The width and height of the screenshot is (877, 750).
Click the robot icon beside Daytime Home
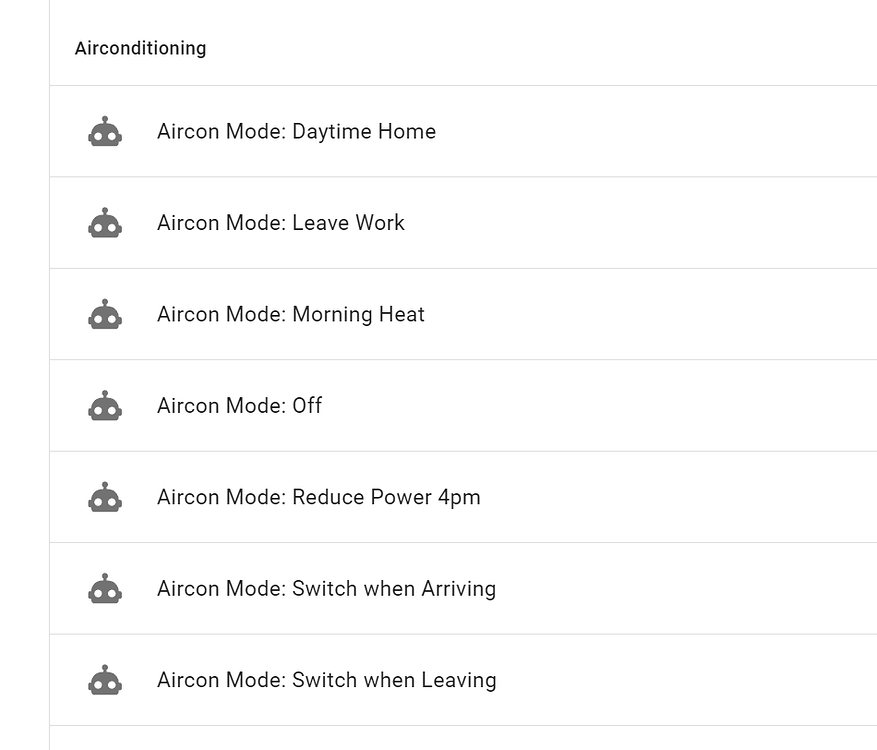pos(105,131)
